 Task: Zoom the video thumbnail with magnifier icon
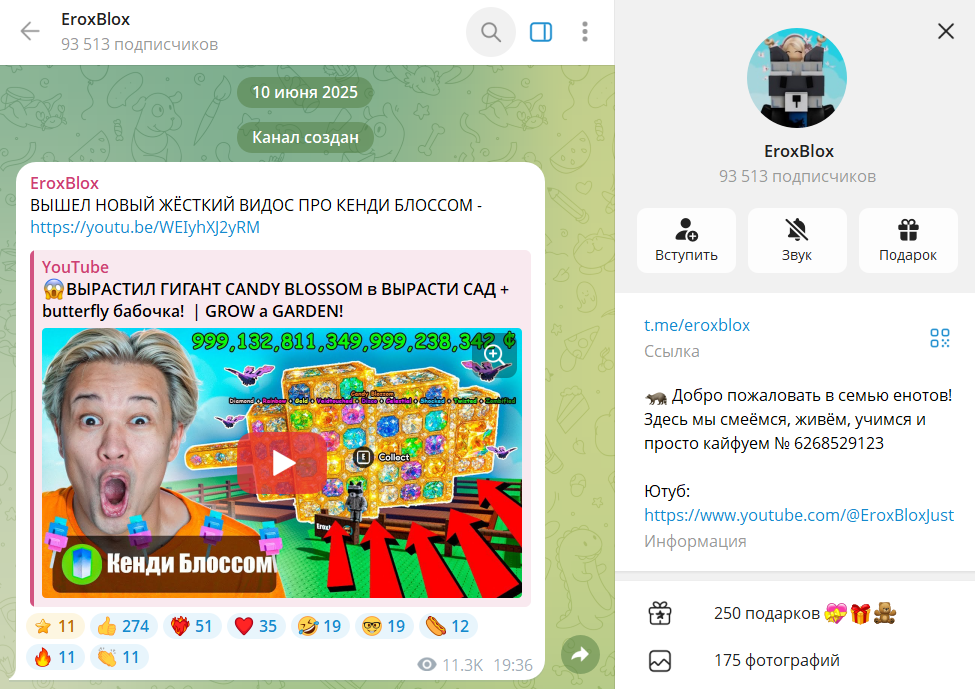(494, 355)
